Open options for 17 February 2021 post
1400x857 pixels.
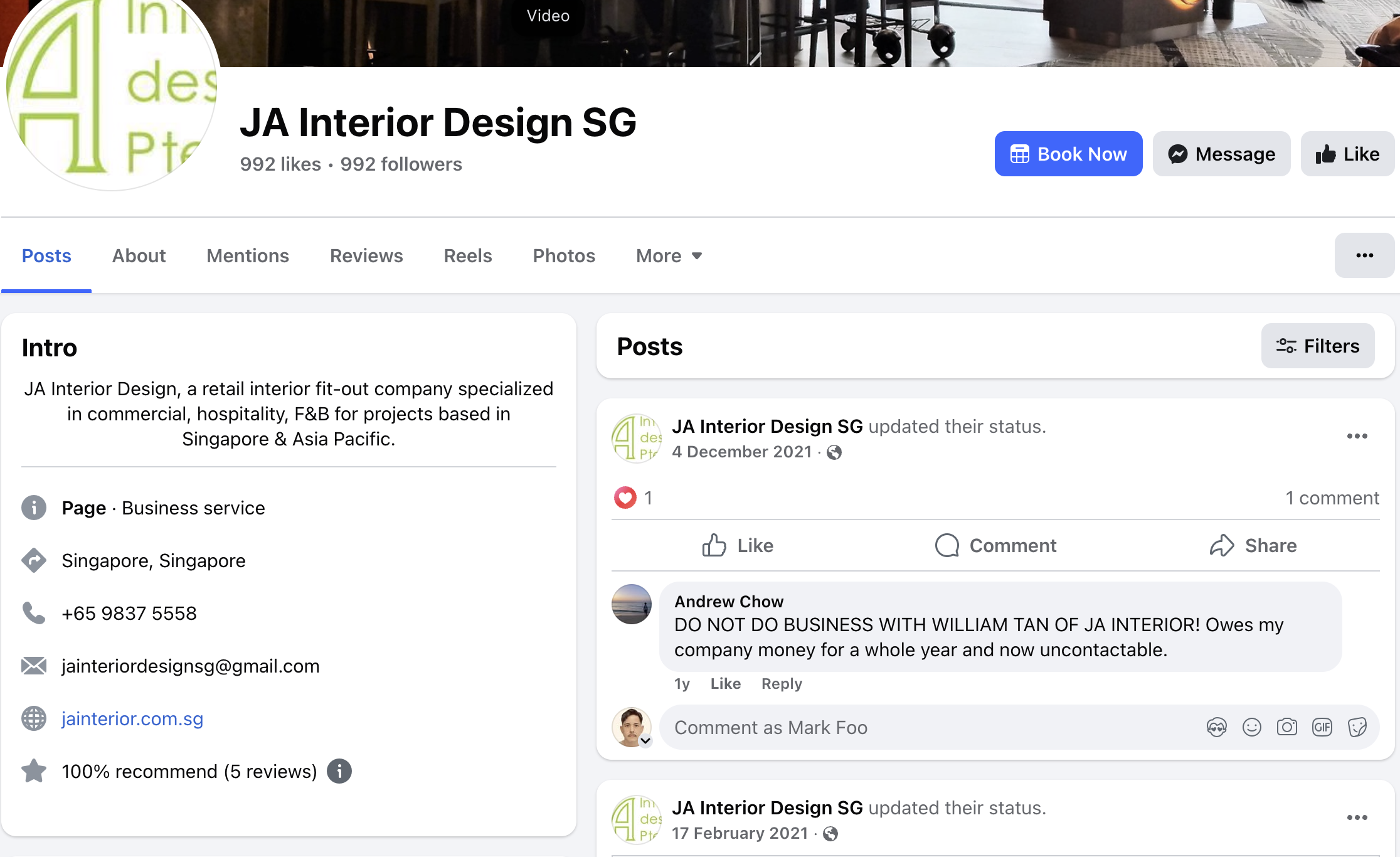click(x=1357, y=817)
